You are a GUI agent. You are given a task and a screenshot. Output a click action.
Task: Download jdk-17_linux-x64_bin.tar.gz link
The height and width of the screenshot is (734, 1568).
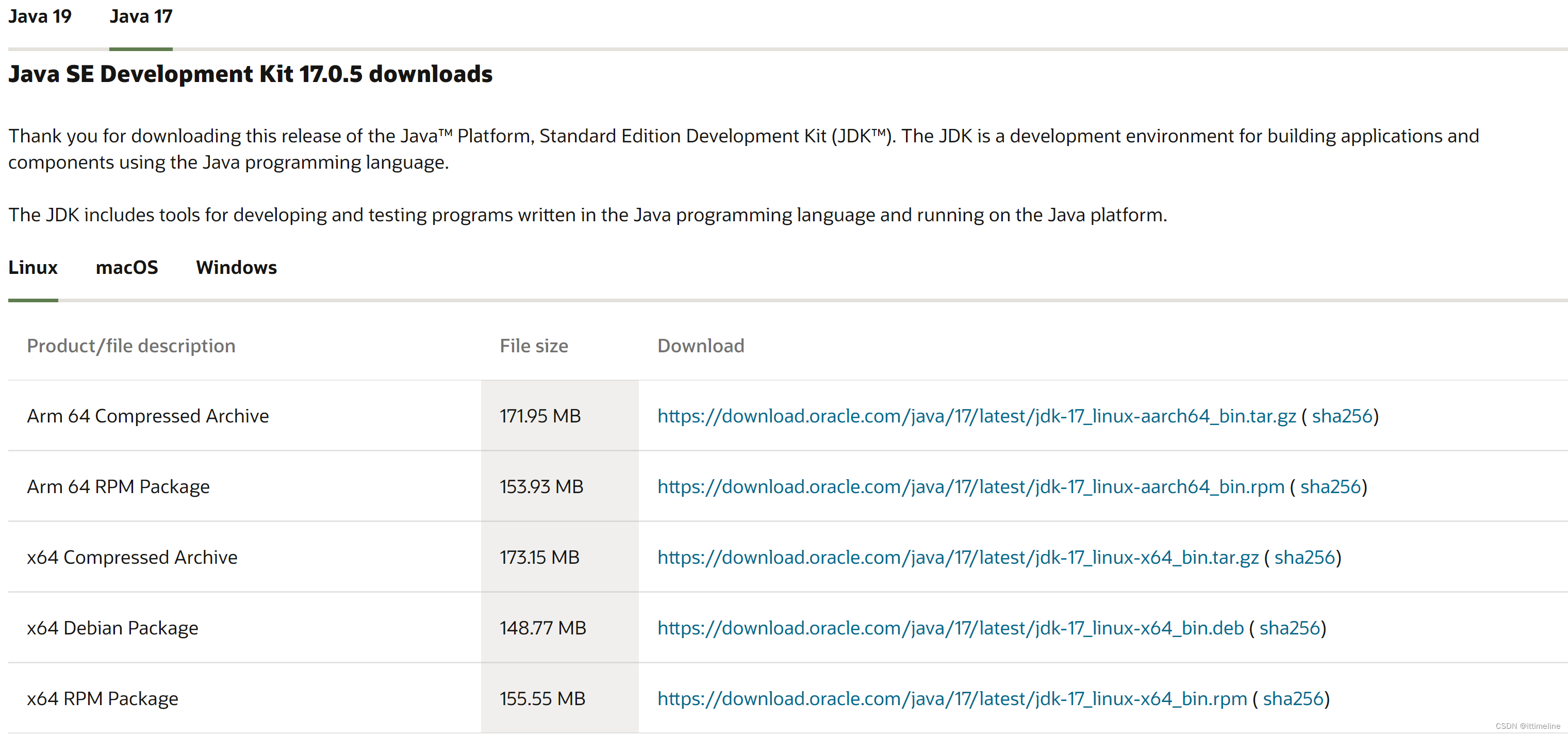pos(958,558)
